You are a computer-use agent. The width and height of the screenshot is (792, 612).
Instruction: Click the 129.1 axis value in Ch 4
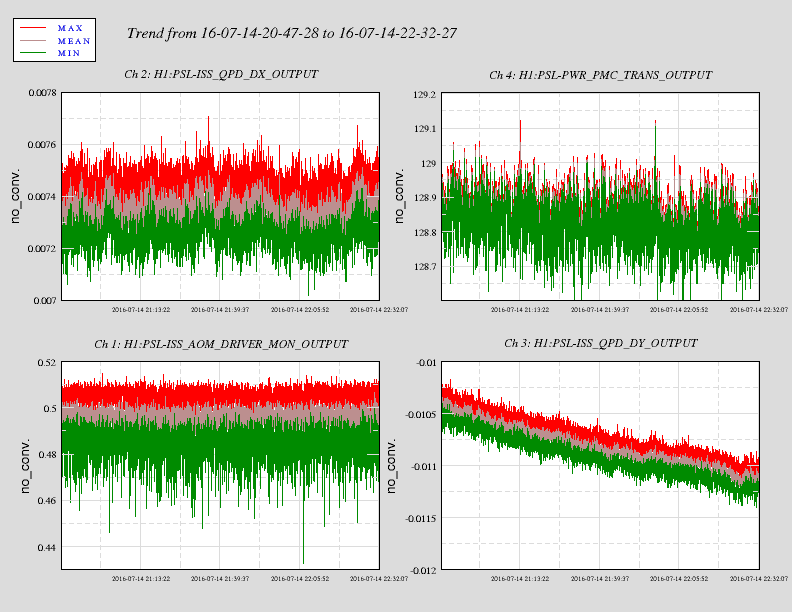424,129
